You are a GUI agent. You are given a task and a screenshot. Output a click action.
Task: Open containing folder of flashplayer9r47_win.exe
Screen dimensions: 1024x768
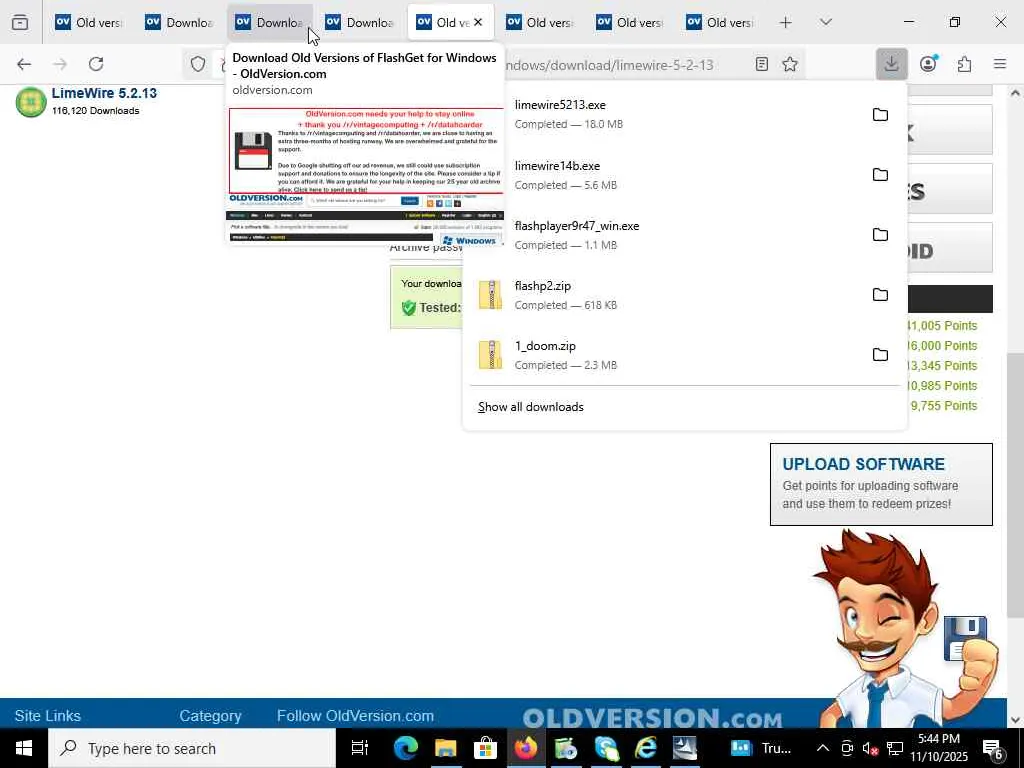[880, 234]
